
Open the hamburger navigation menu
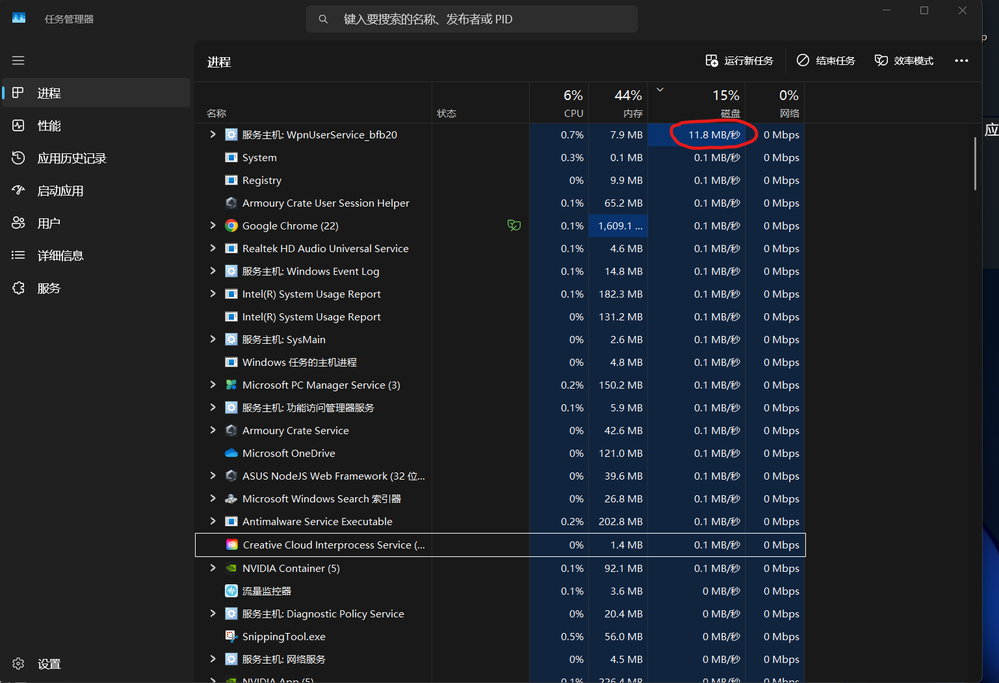tap(18, 61)
